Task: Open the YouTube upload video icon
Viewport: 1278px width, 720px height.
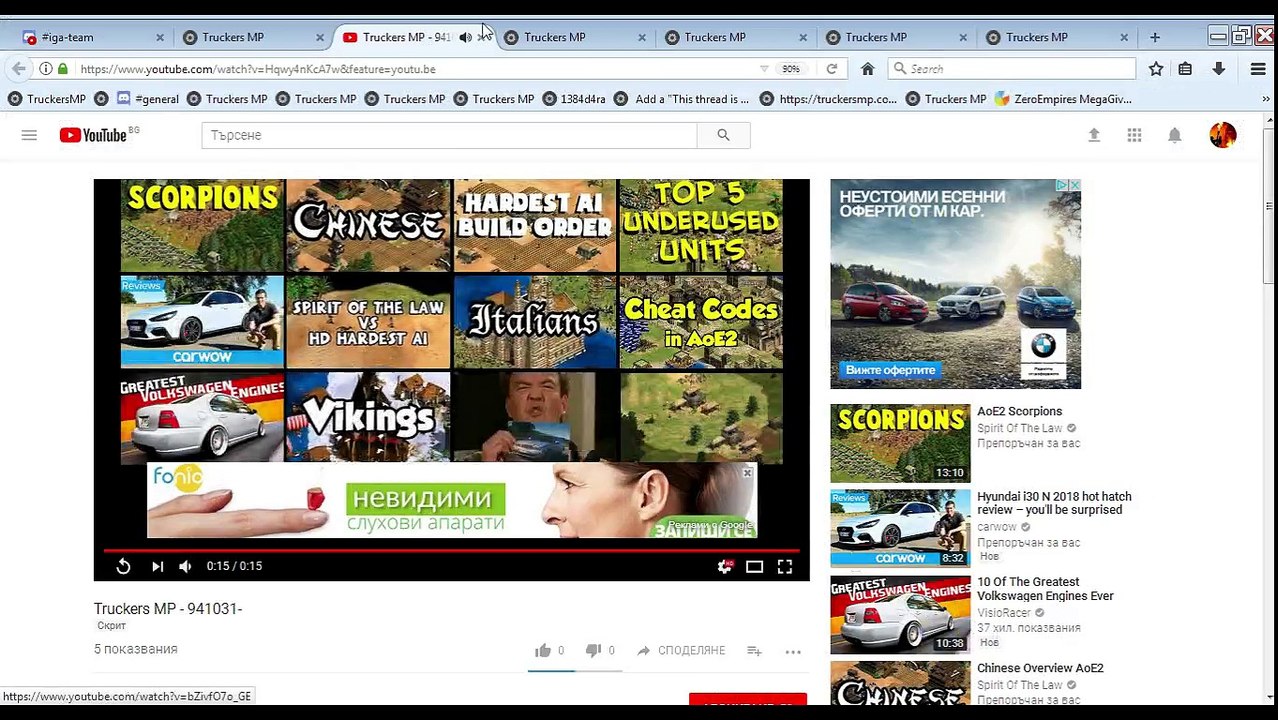Action: [x=1094, y=135]
